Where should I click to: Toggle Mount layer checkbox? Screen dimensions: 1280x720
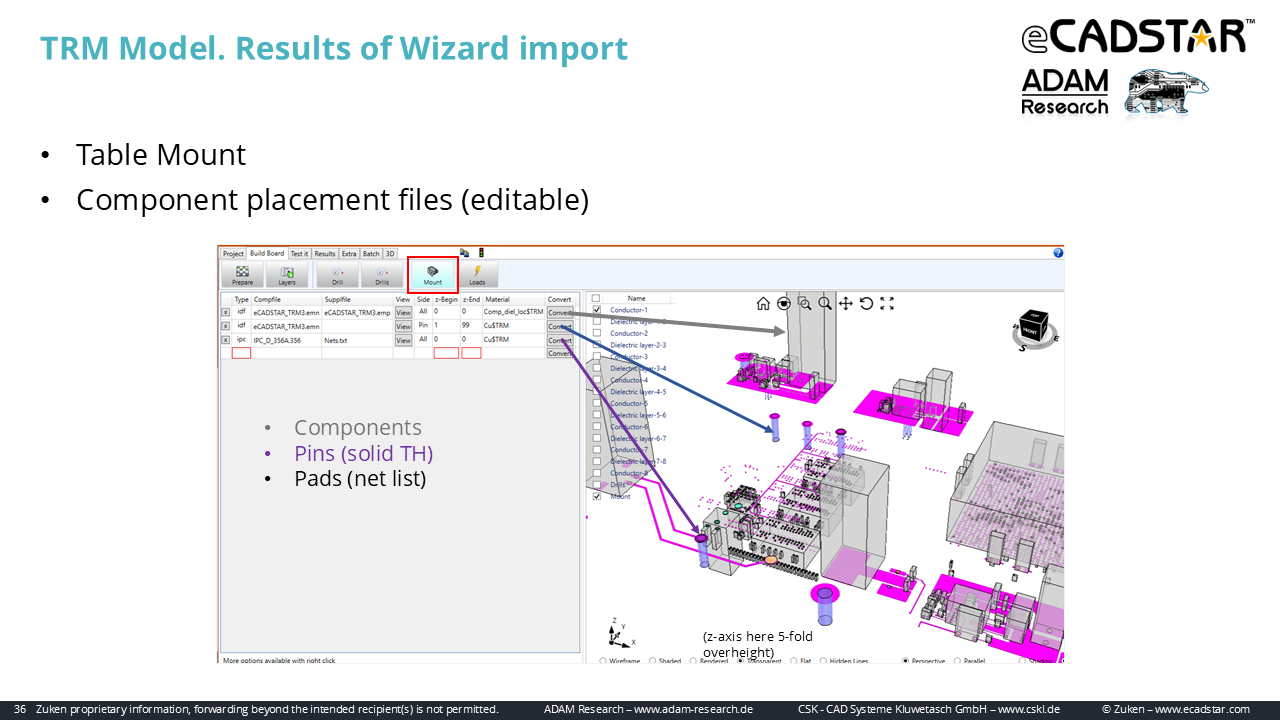click(597, 496)
